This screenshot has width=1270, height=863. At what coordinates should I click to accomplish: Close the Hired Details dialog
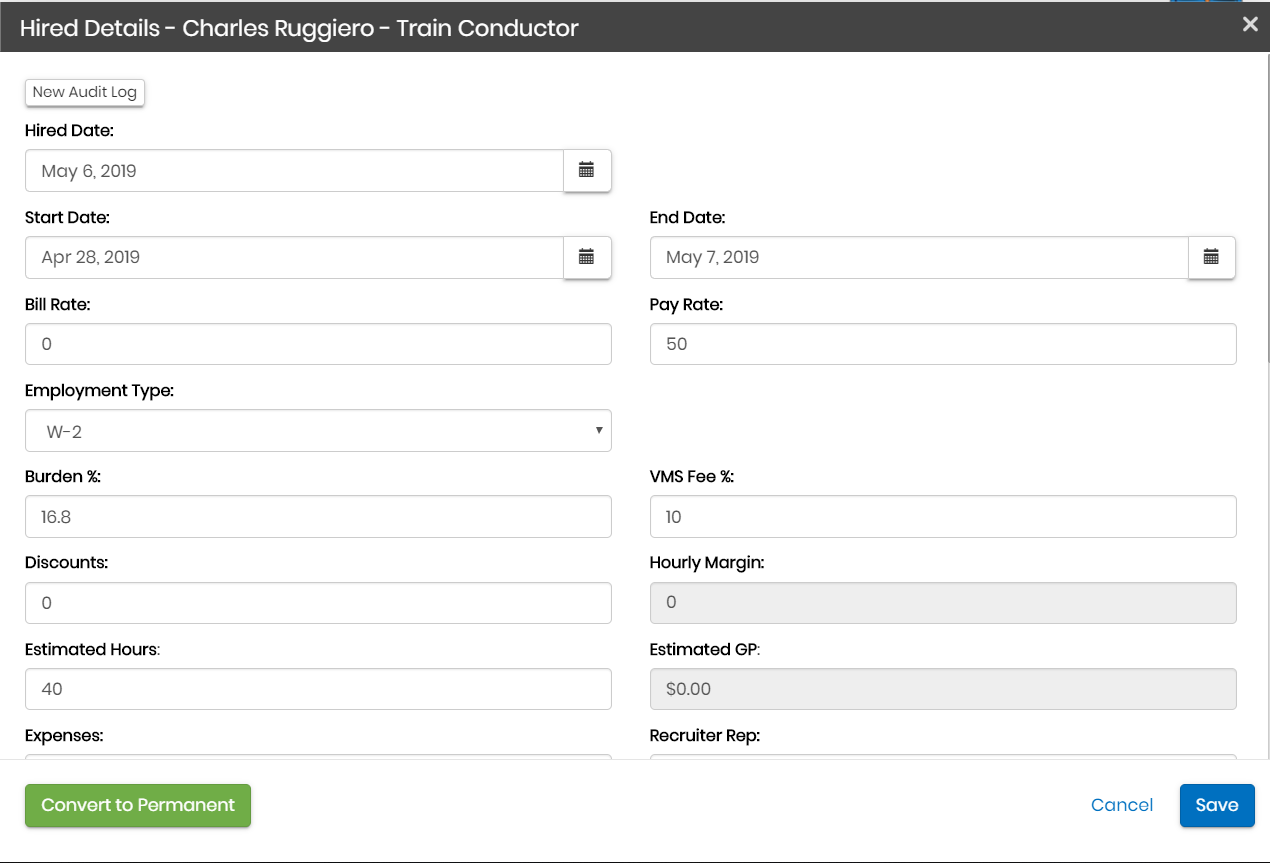tap(1250, 25)
